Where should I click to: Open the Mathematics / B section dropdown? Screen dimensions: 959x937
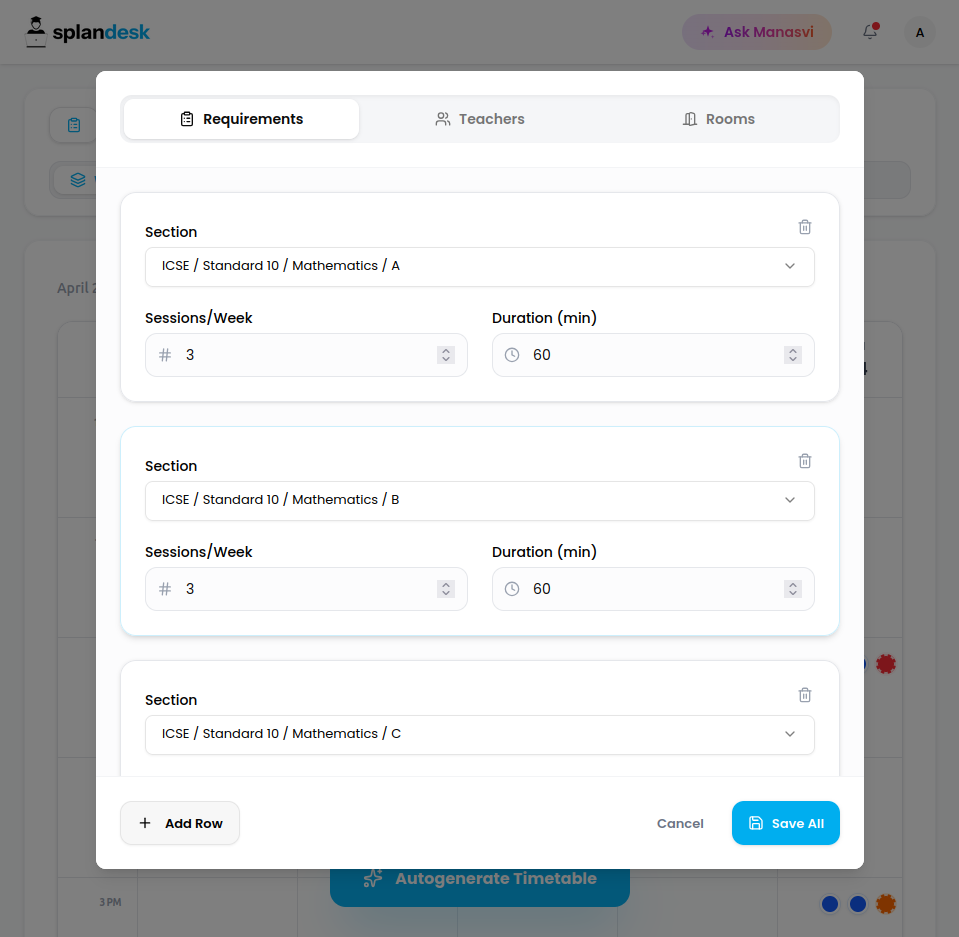(x=480, y=501)
